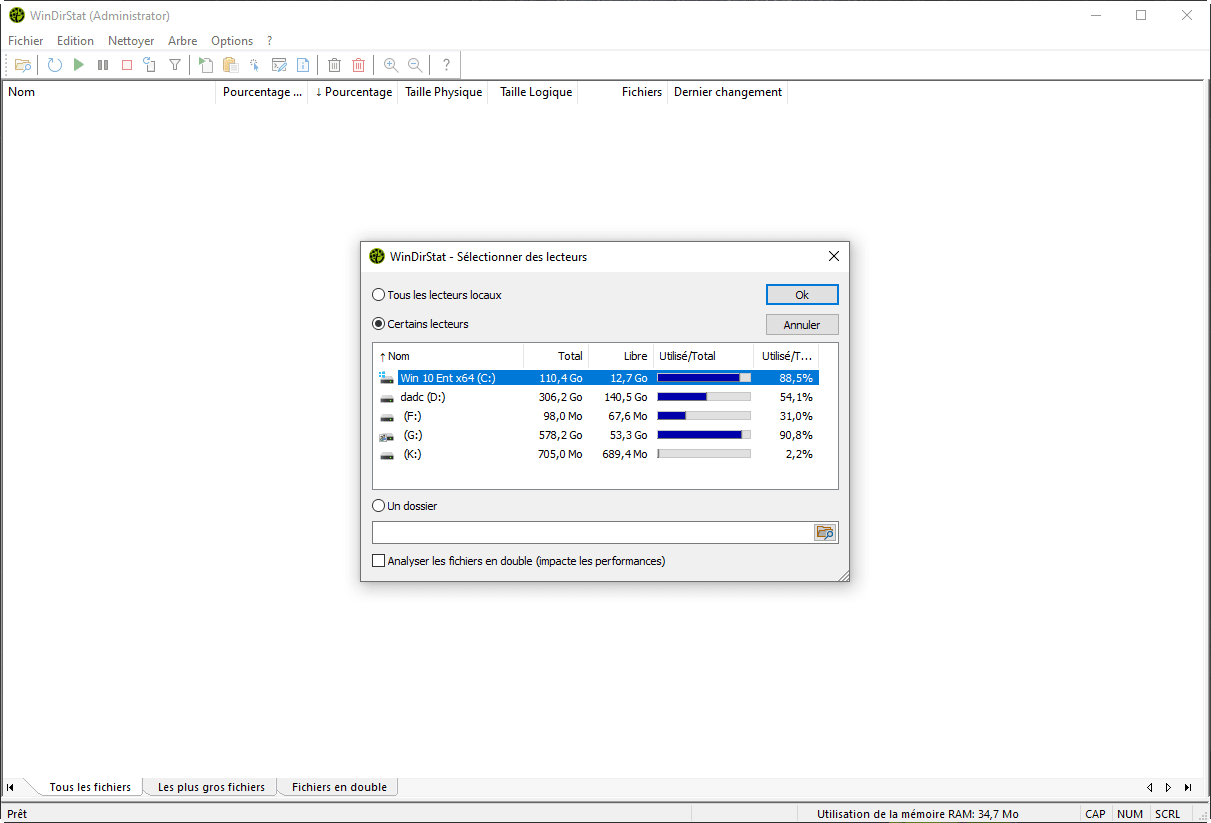The width and height of the screenshot is (1211, 823).
Task: Select the 'Certains lecteurs' radio button
Action: point(378,324)
